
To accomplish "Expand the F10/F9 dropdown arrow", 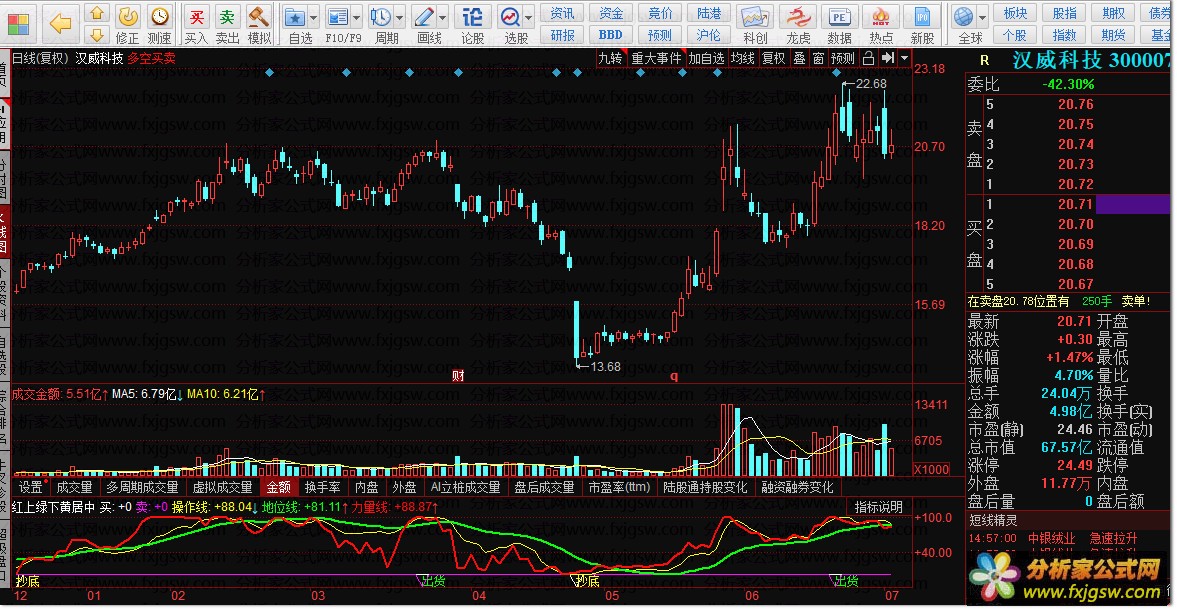I will pyautogui.click(x=357, y=17).
